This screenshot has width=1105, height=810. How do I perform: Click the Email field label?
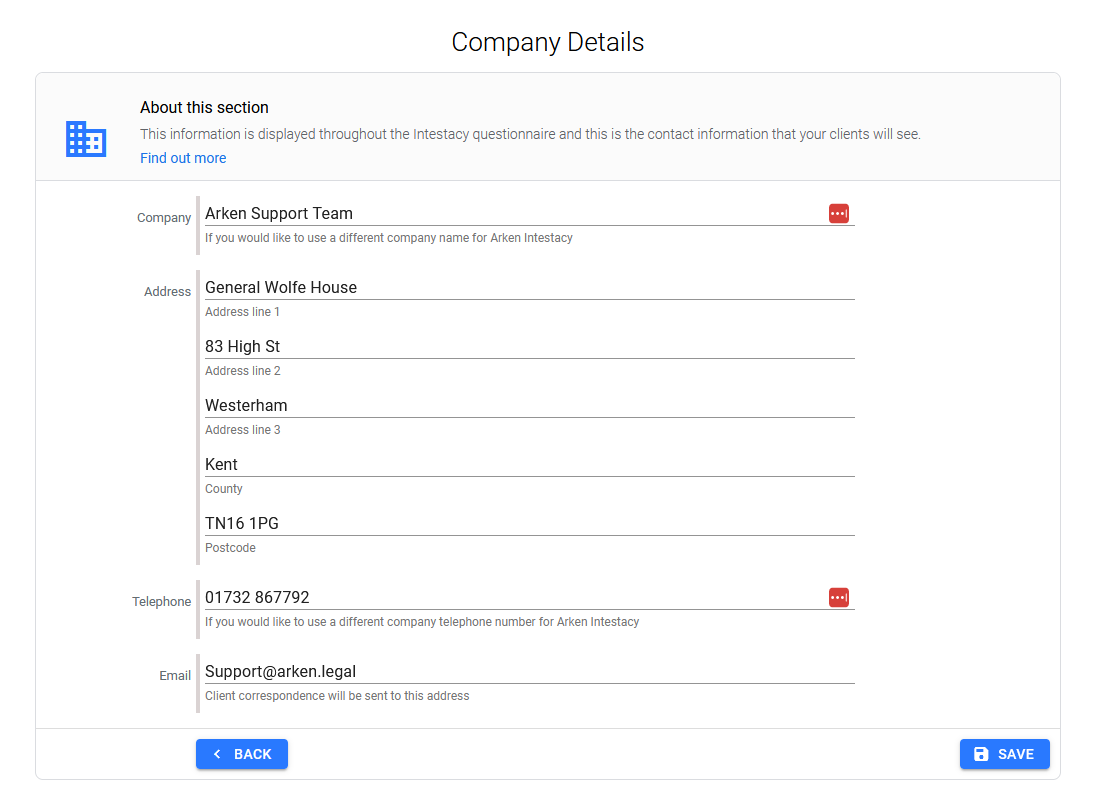(x=175, y=676)
